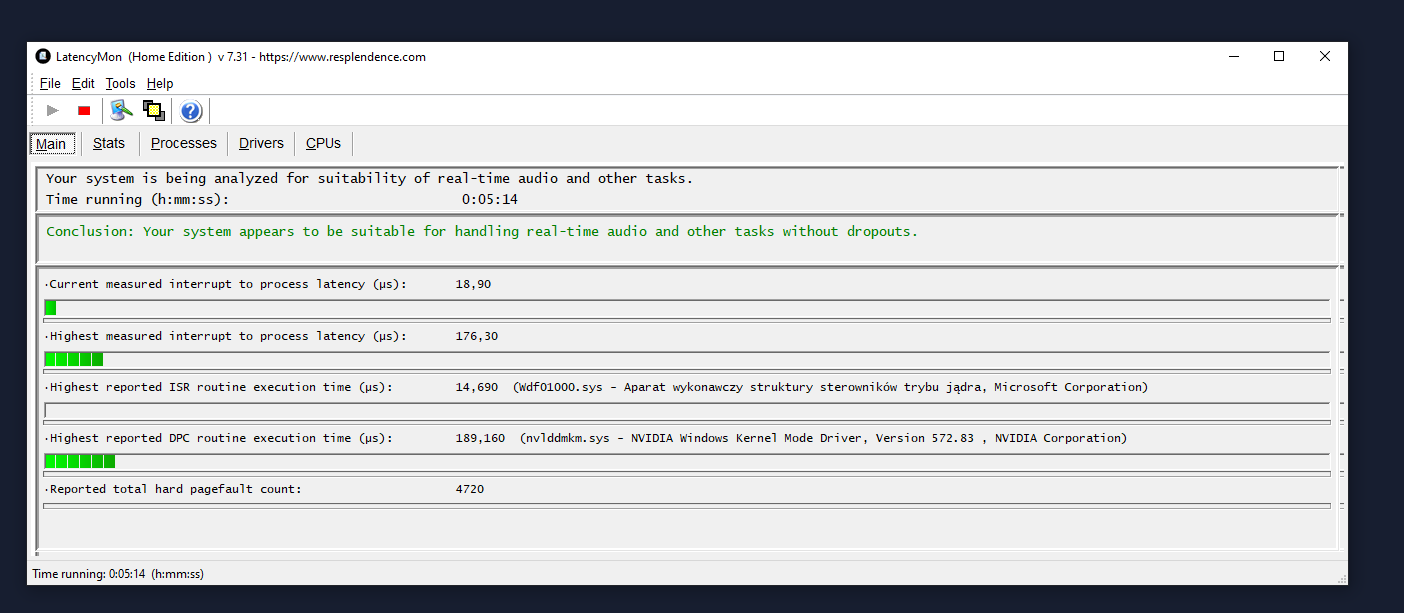Open the Help menu
1404x613 pixels.
tap(160, 84)
